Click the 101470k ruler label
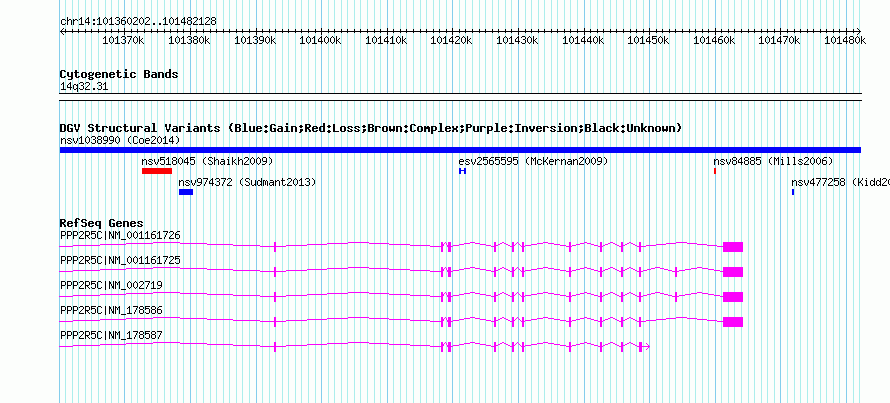This screenshot has height=403, width=890. click(x=780, y=40)
